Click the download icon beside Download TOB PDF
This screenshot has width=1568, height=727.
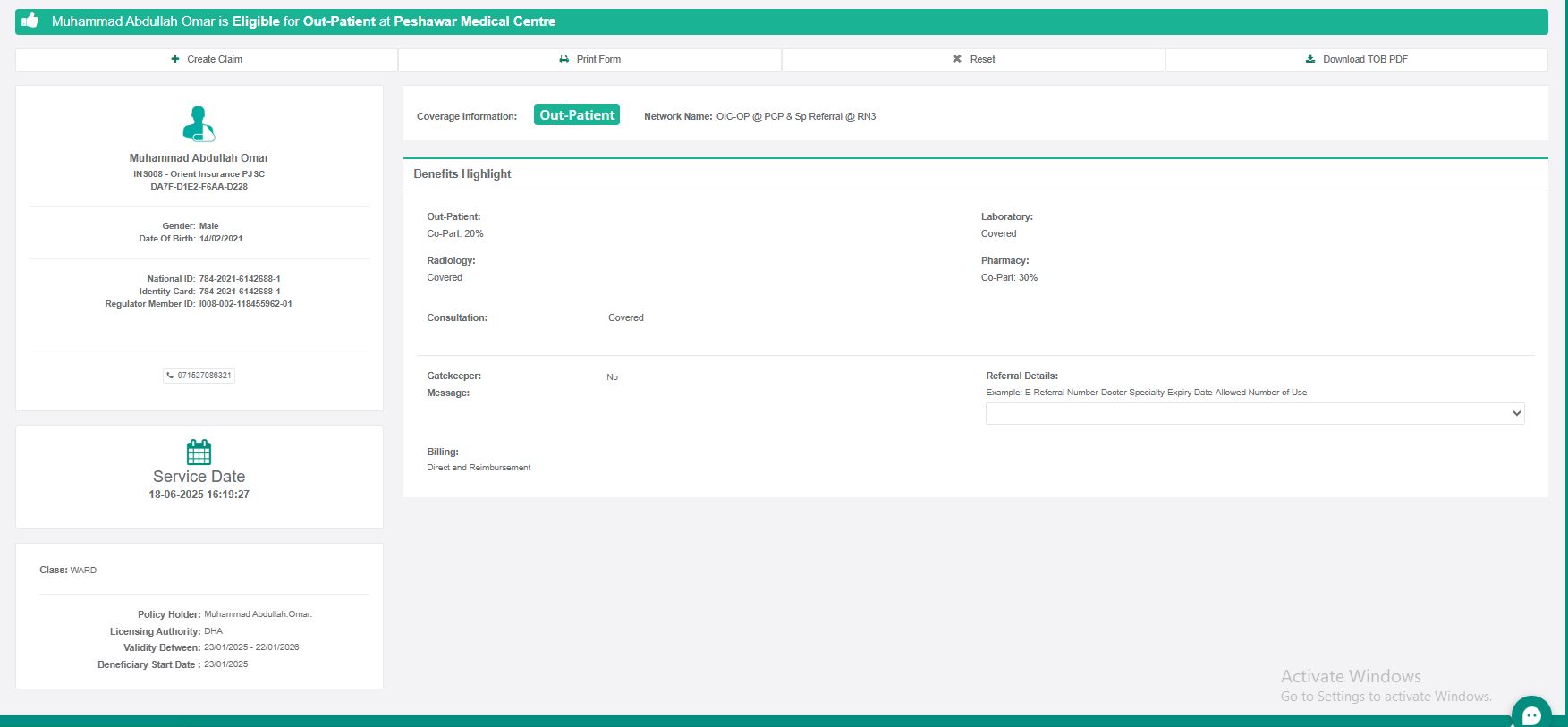click(x=1310, y=59)
